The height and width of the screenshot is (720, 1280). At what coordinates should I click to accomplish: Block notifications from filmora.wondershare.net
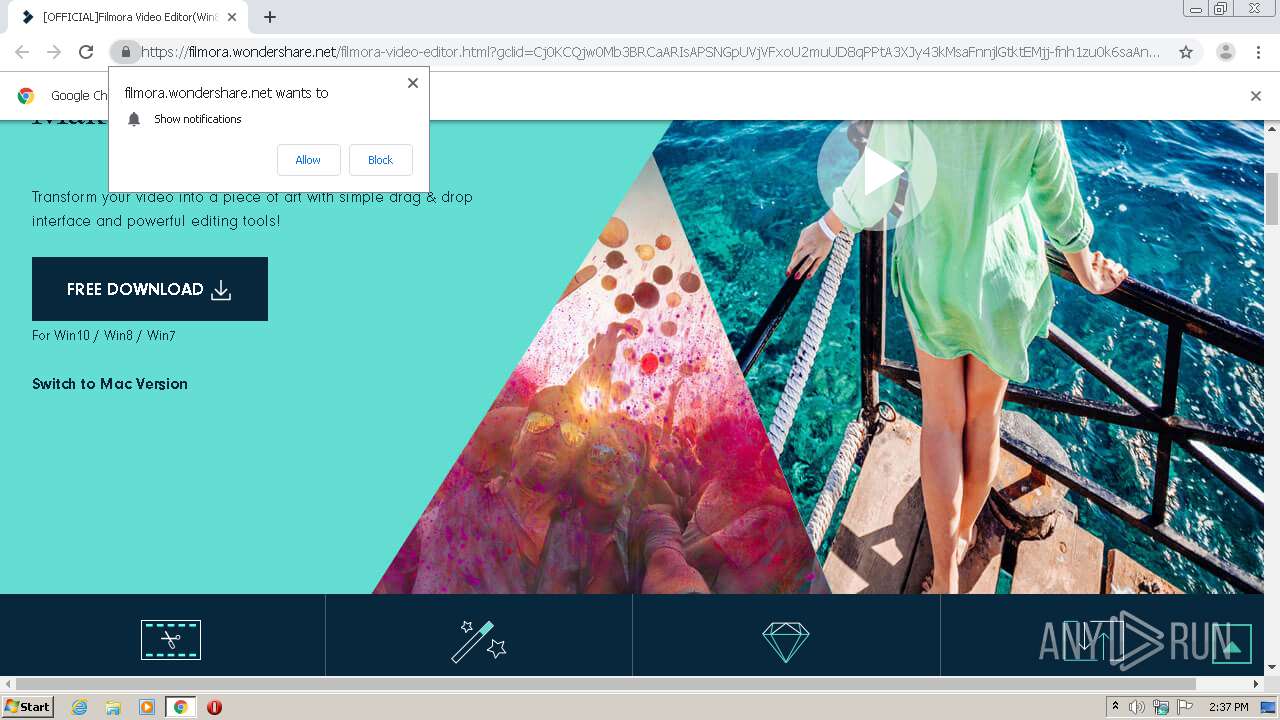(x=380, y=160)
